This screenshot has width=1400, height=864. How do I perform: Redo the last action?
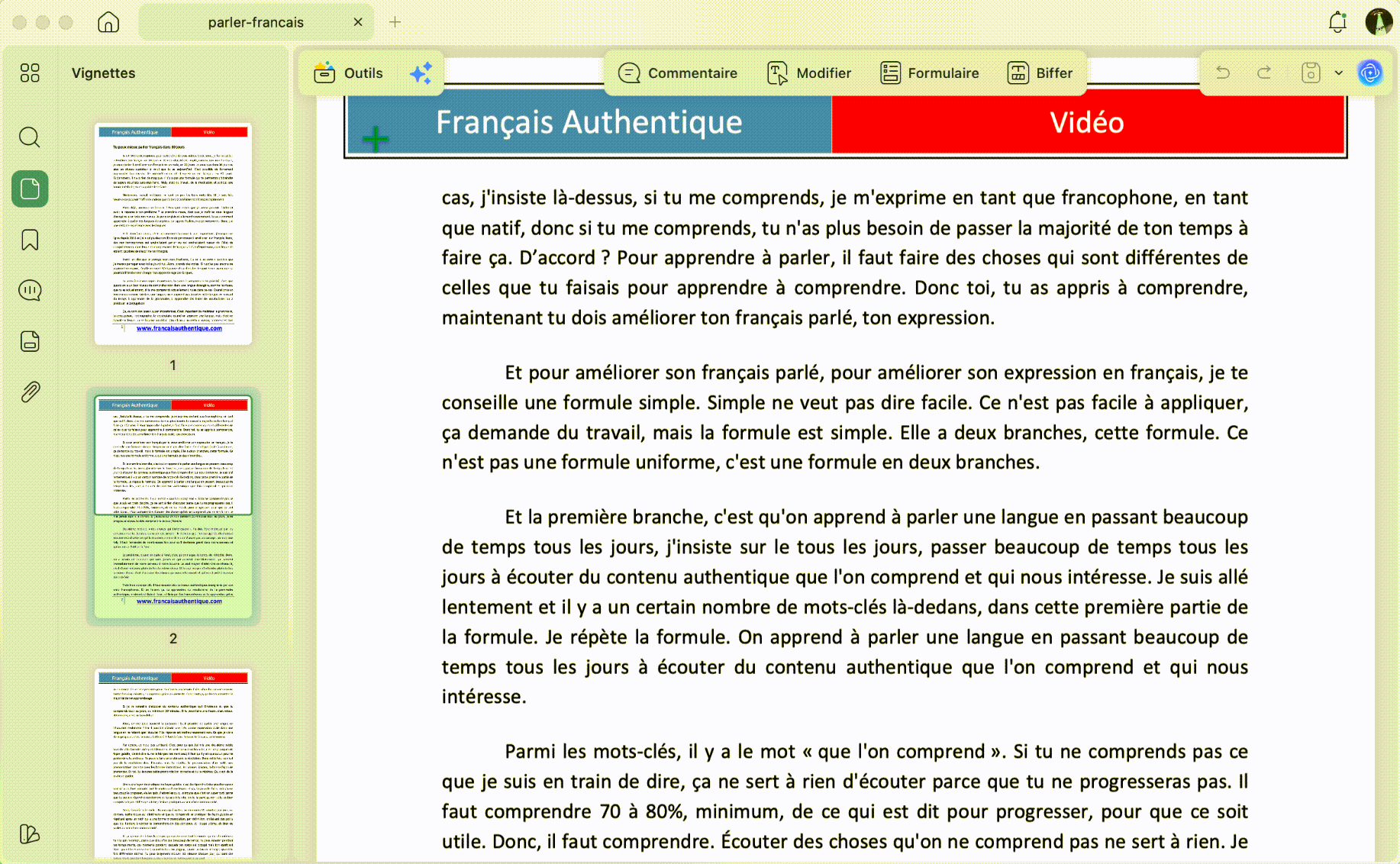(x=1264, y=73)
